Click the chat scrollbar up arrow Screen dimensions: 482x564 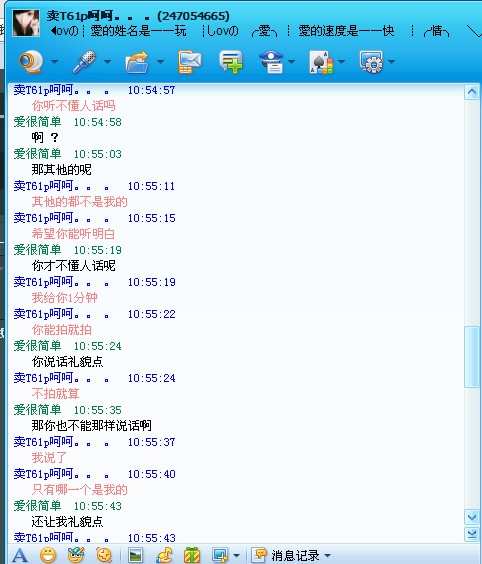click(472, 92)
